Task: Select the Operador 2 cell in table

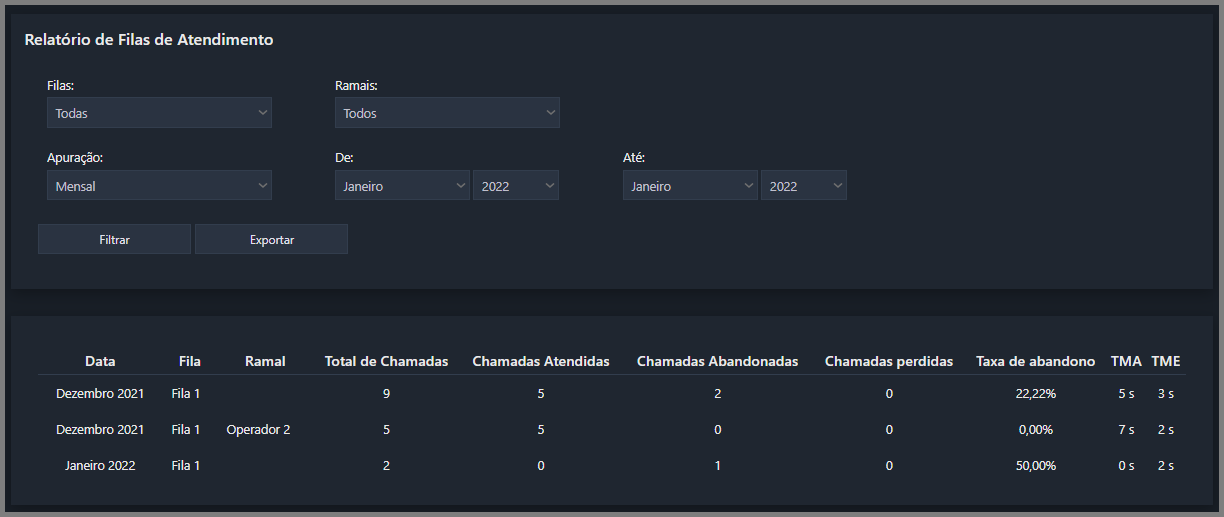Action: 258,429
